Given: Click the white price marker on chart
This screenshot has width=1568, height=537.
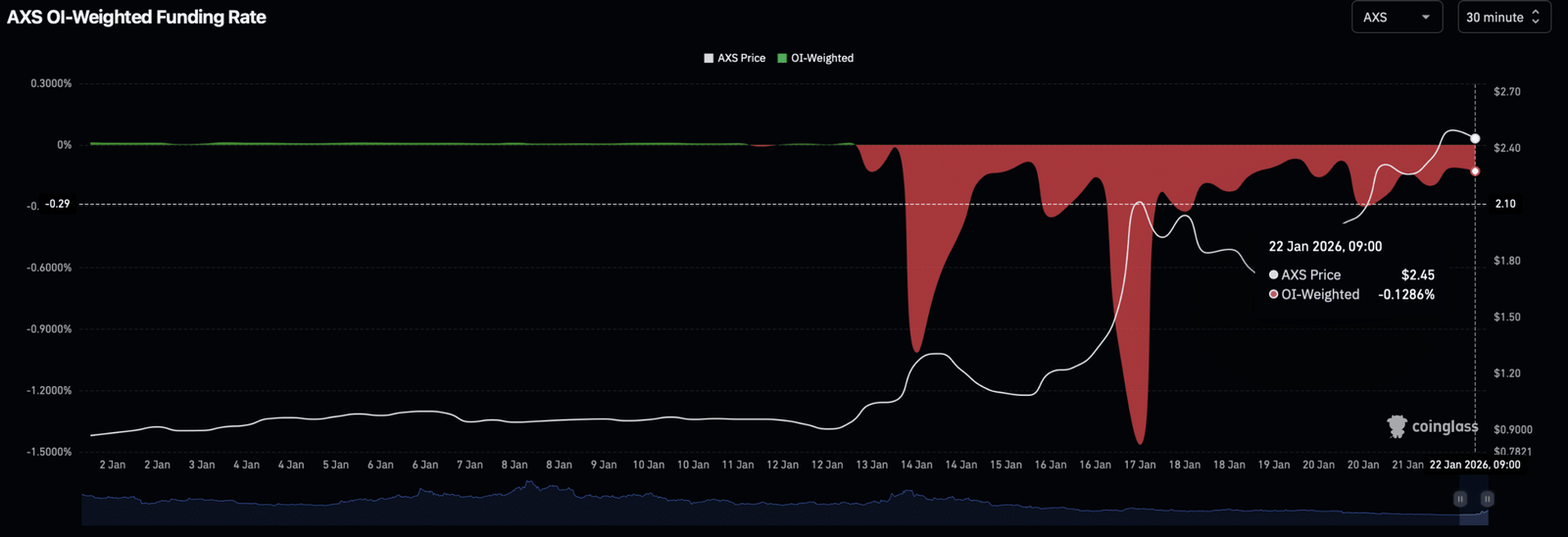Looking at the screenshot, I should 1475,139.
